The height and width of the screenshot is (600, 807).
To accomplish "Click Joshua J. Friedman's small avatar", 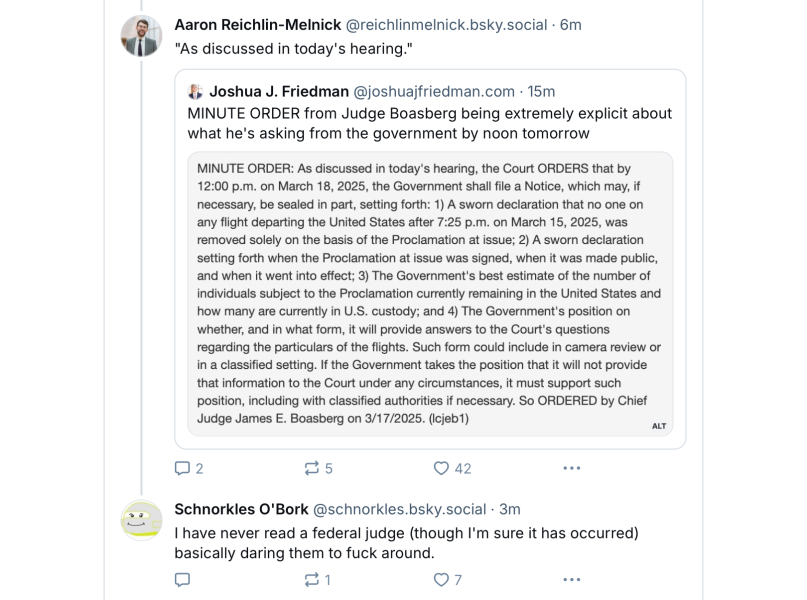I will [x=195, y=92].
